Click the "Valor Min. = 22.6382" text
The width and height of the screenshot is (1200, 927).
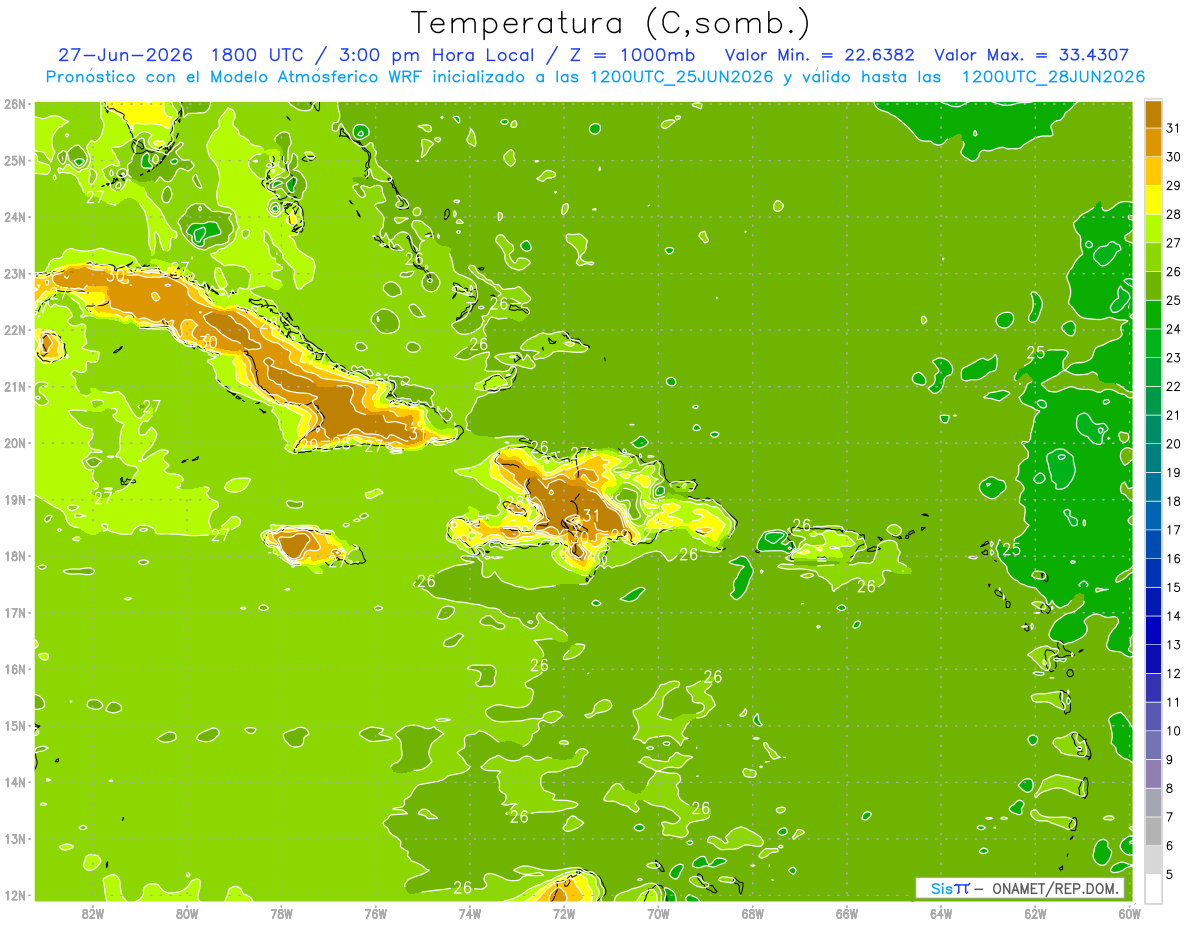click(x=819, y=55)
